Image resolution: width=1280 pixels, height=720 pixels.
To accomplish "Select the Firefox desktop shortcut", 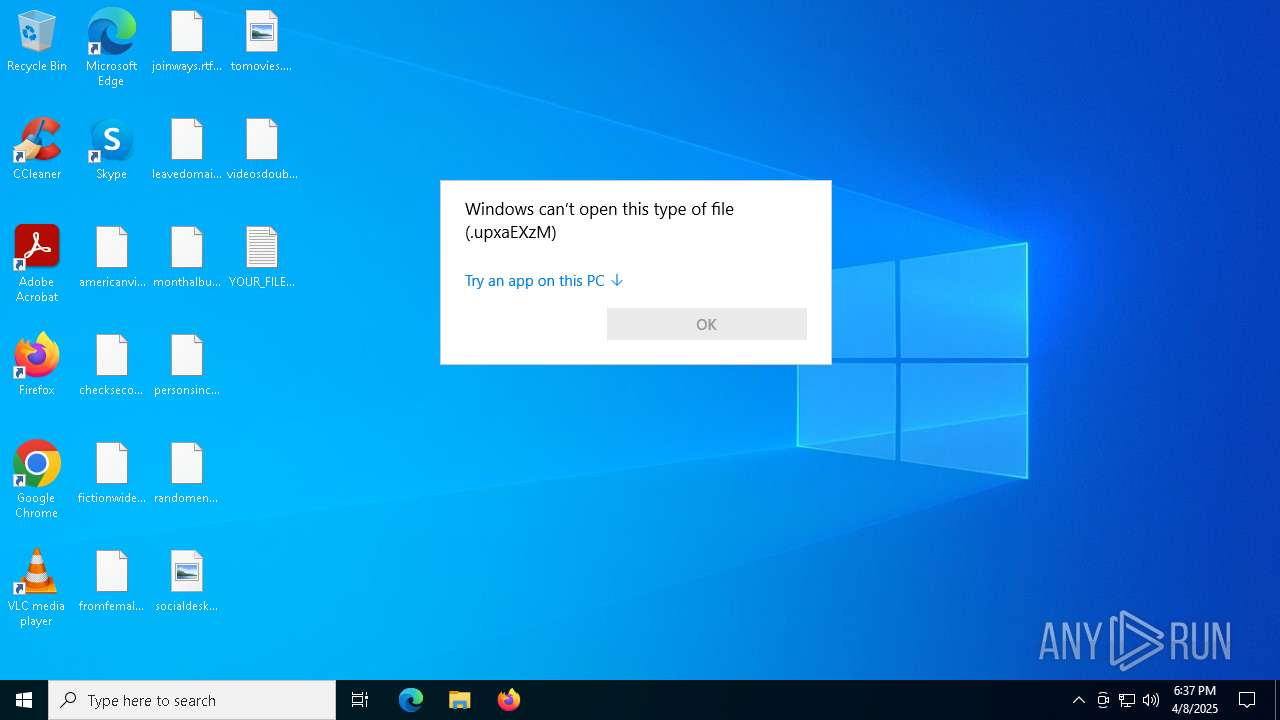I will 37,366.
